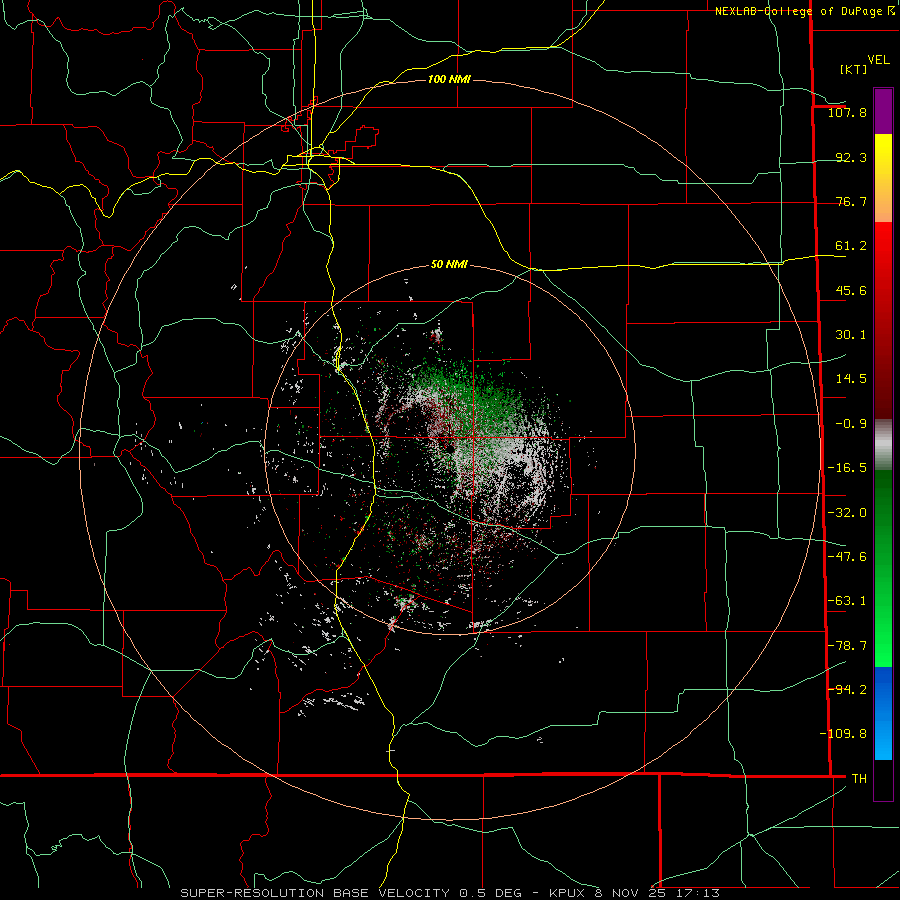Click the 100 NMI range ring label

449,79
